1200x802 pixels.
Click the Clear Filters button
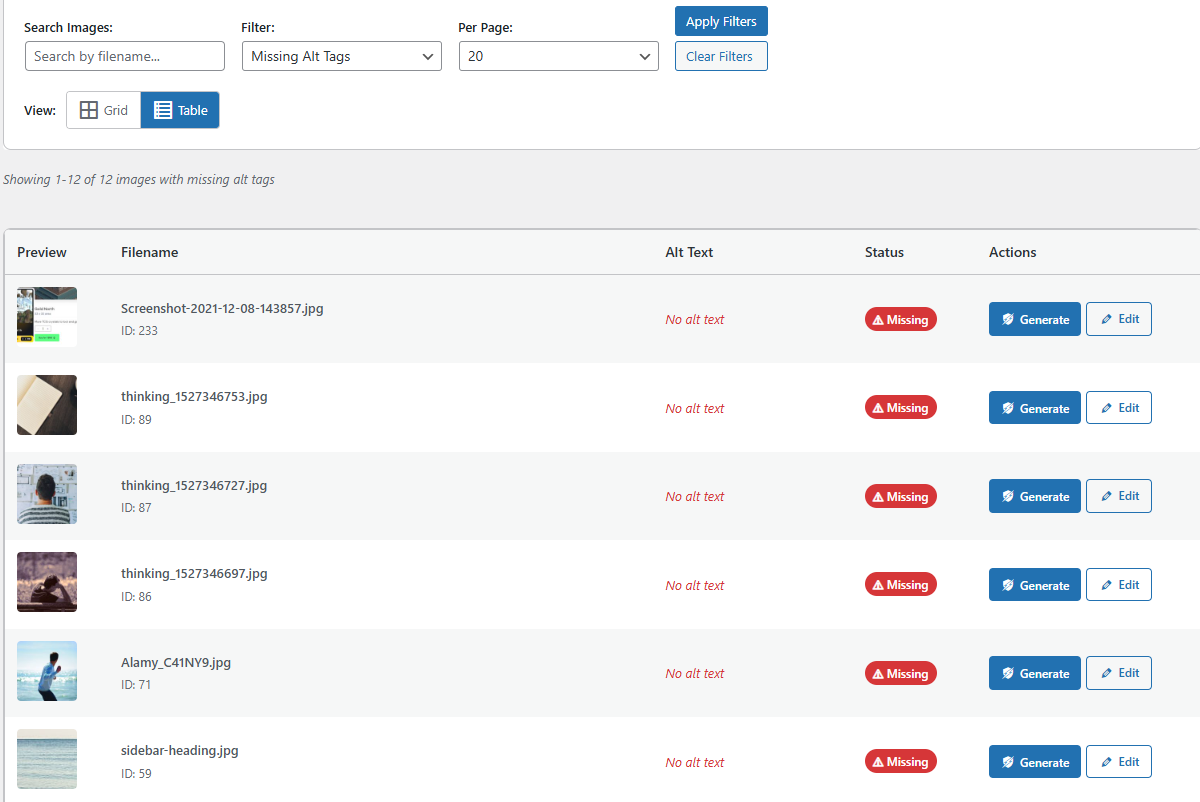point(721,56)
